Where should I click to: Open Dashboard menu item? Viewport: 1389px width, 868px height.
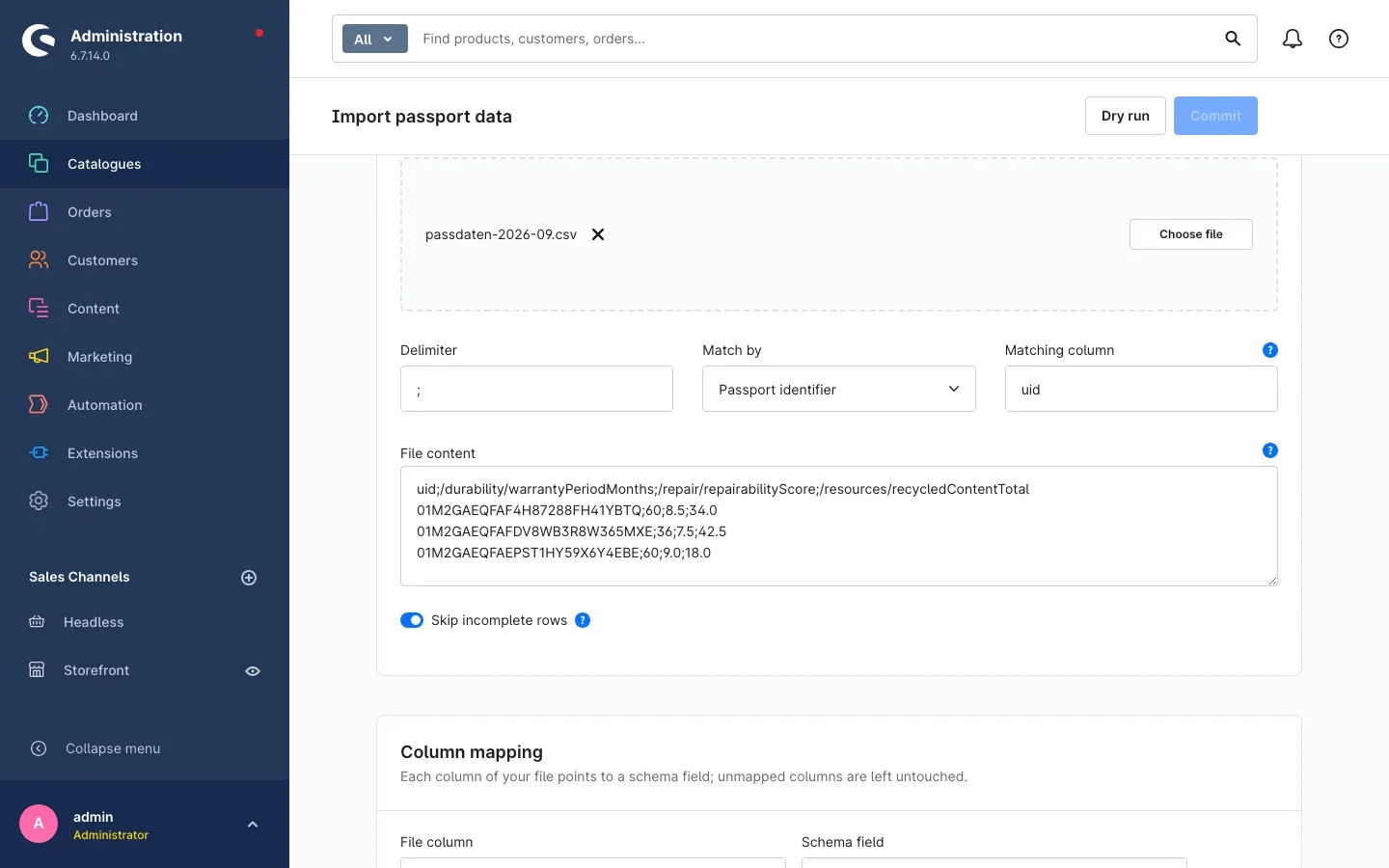[145, 116]
